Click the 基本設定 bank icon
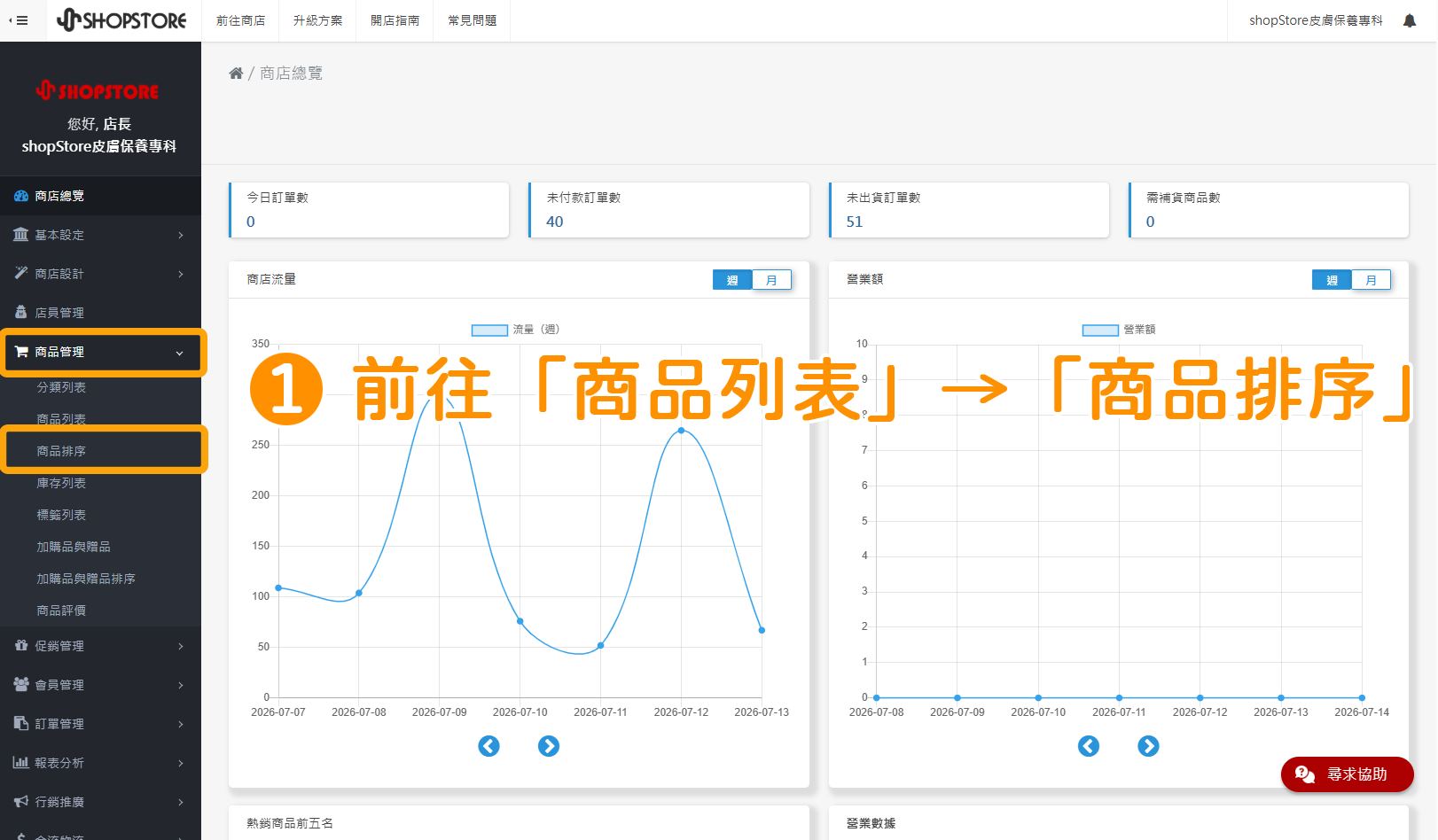This screenshot has width=1438, height=840. pyautogui.click(x=21, y=235)
